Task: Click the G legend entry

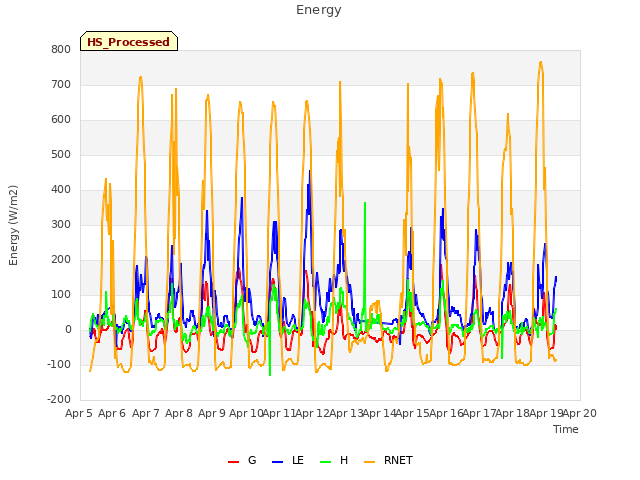Action: [242, 460]
